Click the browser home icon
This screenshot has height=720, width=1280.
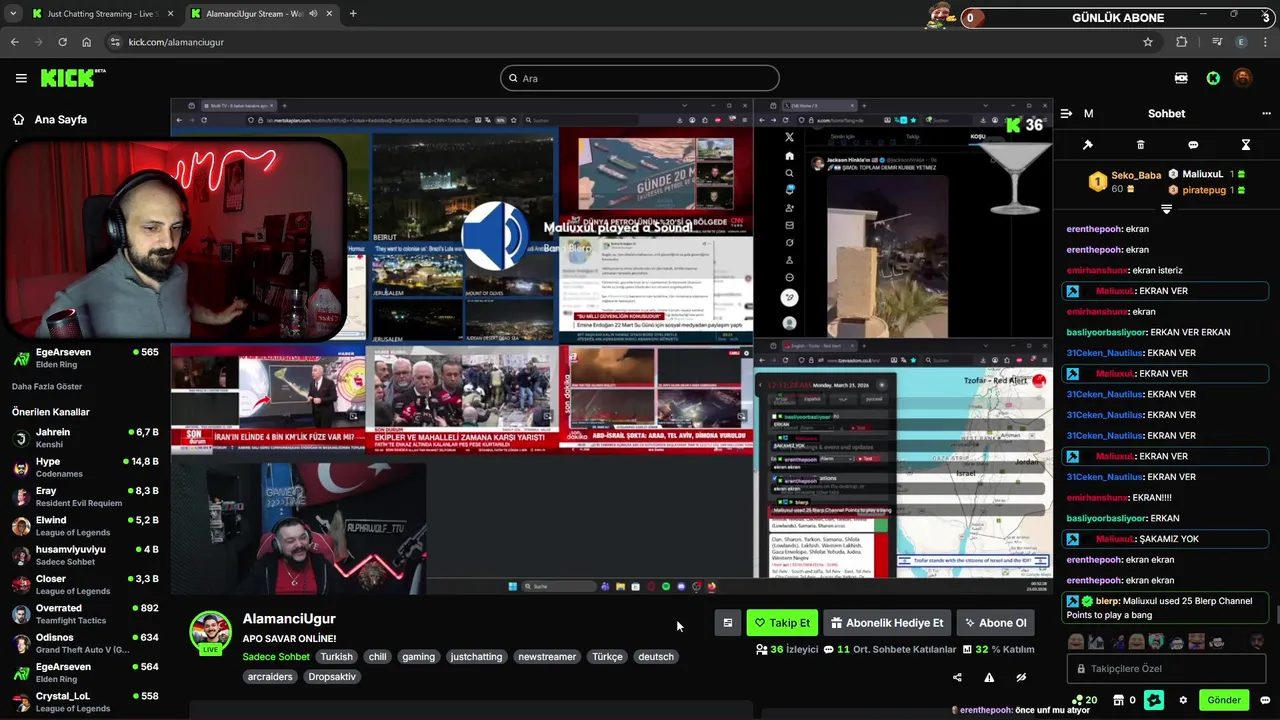pyautogui.click(x=86, y=42)
